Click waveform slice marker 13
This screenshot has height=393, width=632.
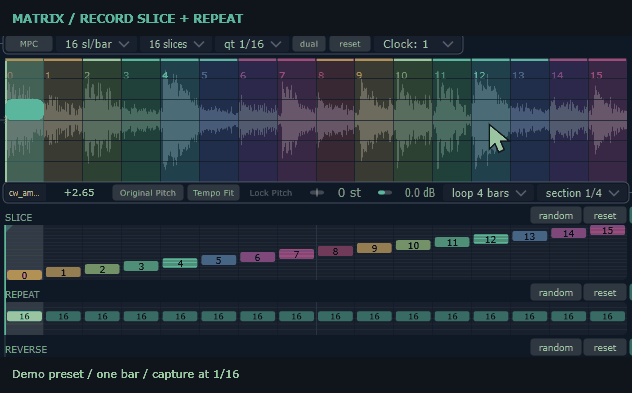(x=518, y=75)
